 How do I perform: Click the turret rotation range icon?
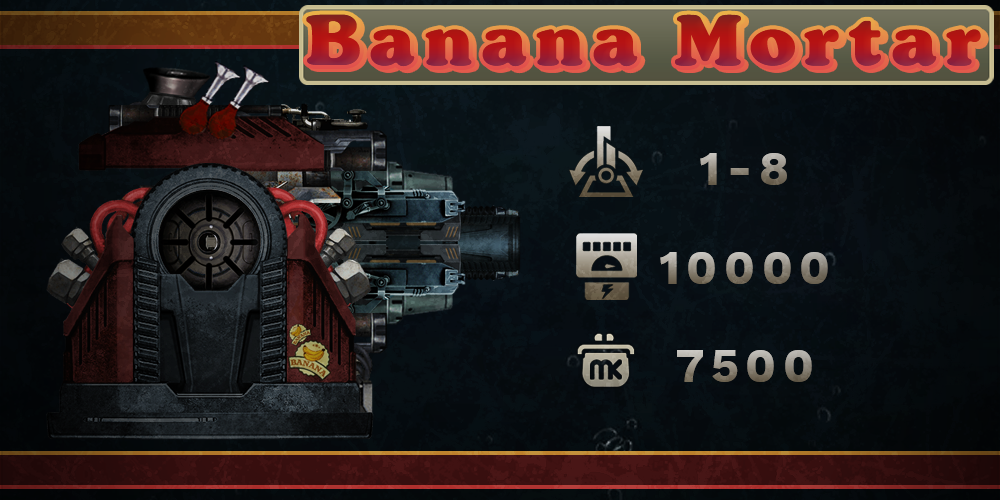tap(606, 162)
